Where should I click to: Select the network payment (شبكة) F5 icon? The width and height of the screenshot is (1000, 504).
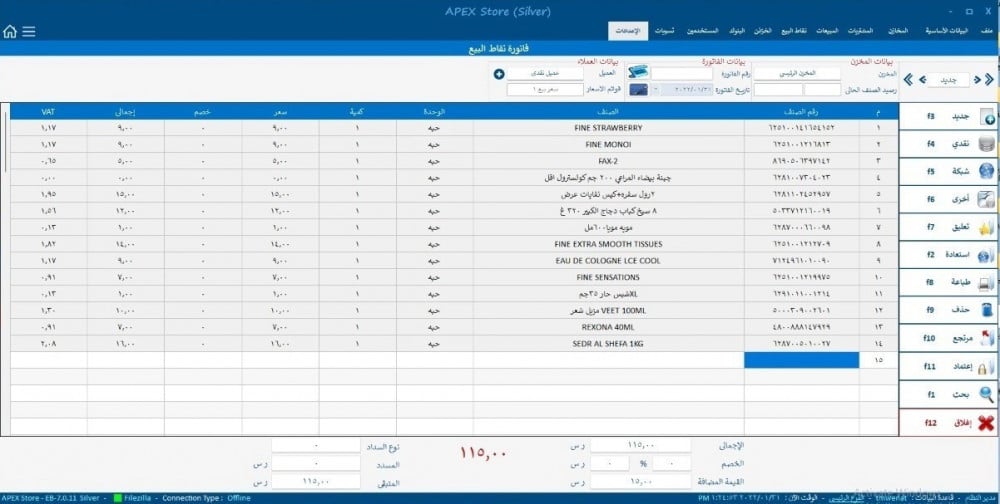[x=985, y=171]
